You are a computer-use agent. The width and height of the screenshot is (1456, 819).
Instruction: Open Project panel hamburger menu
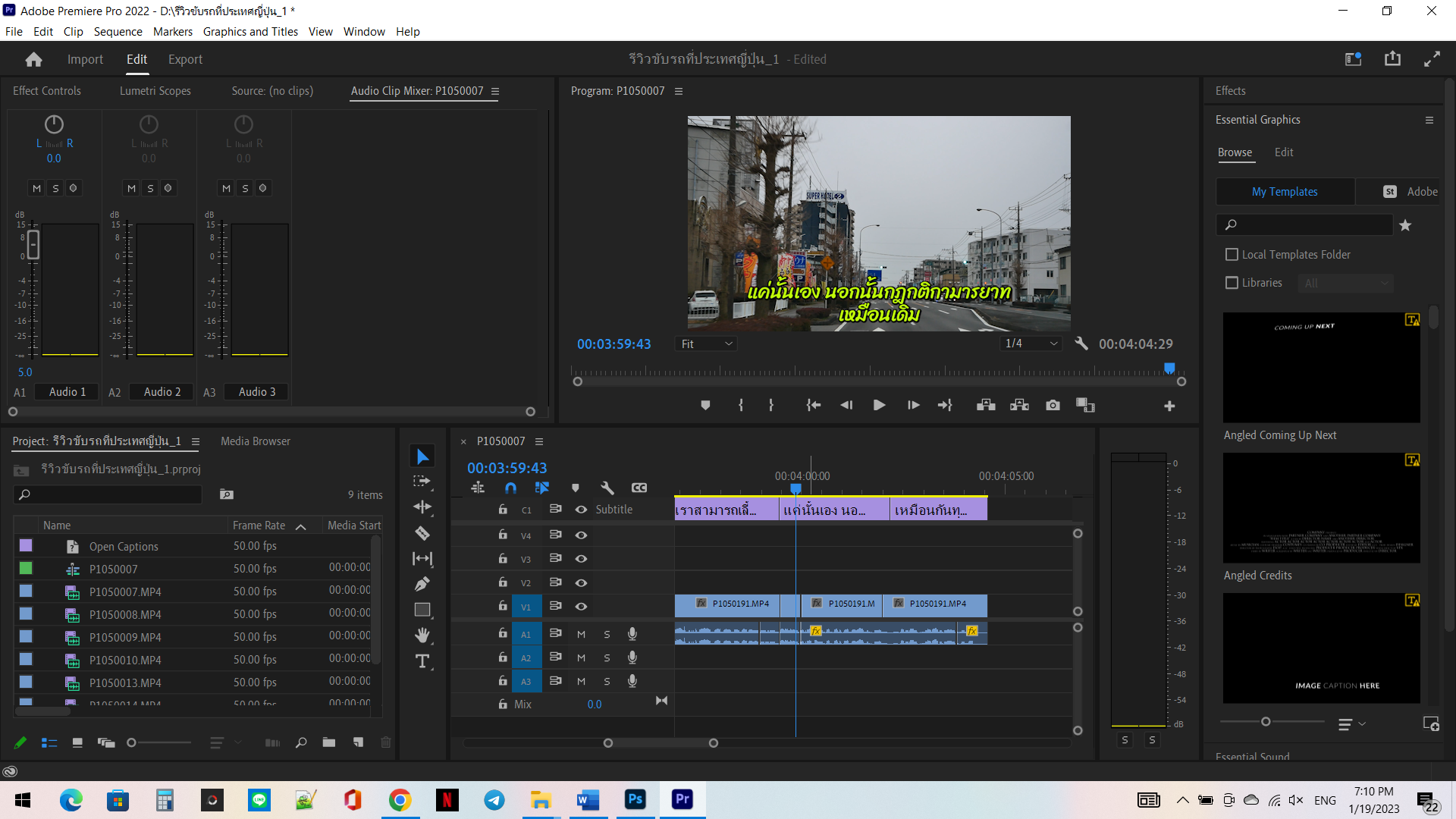196,441
